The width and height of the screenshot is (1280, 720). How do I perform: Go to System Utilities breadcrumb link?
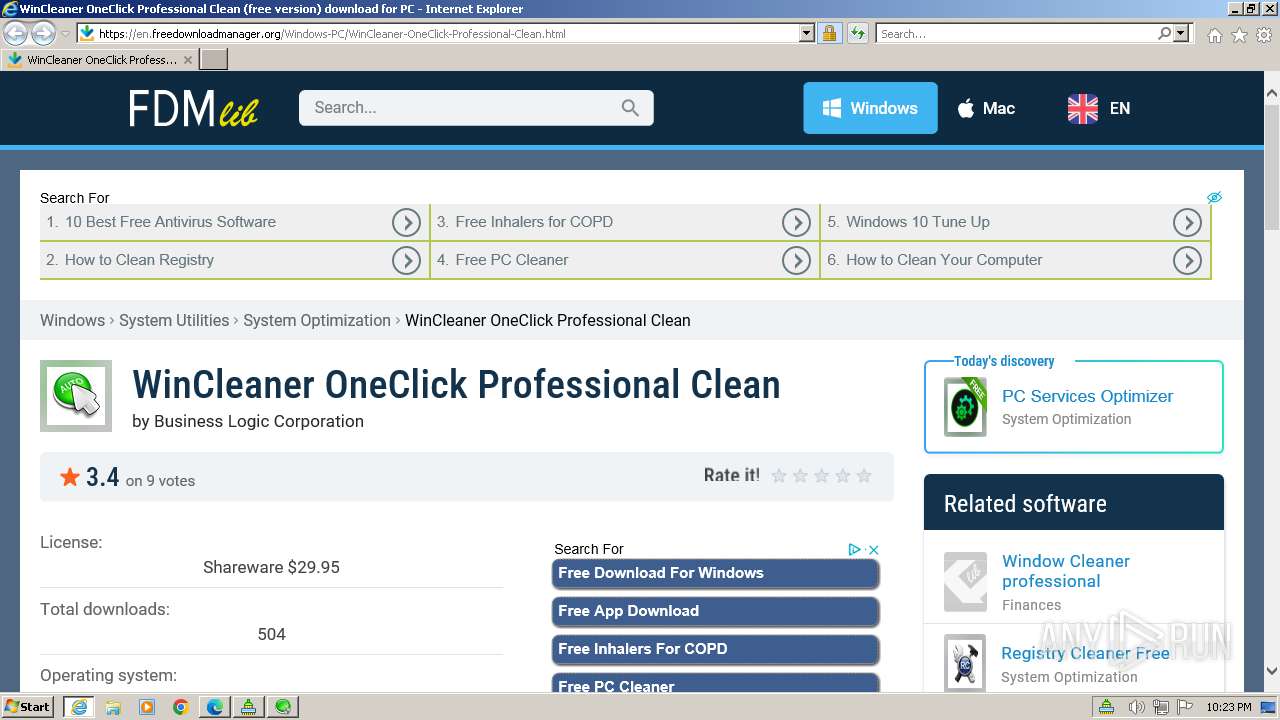coord(174,320)
